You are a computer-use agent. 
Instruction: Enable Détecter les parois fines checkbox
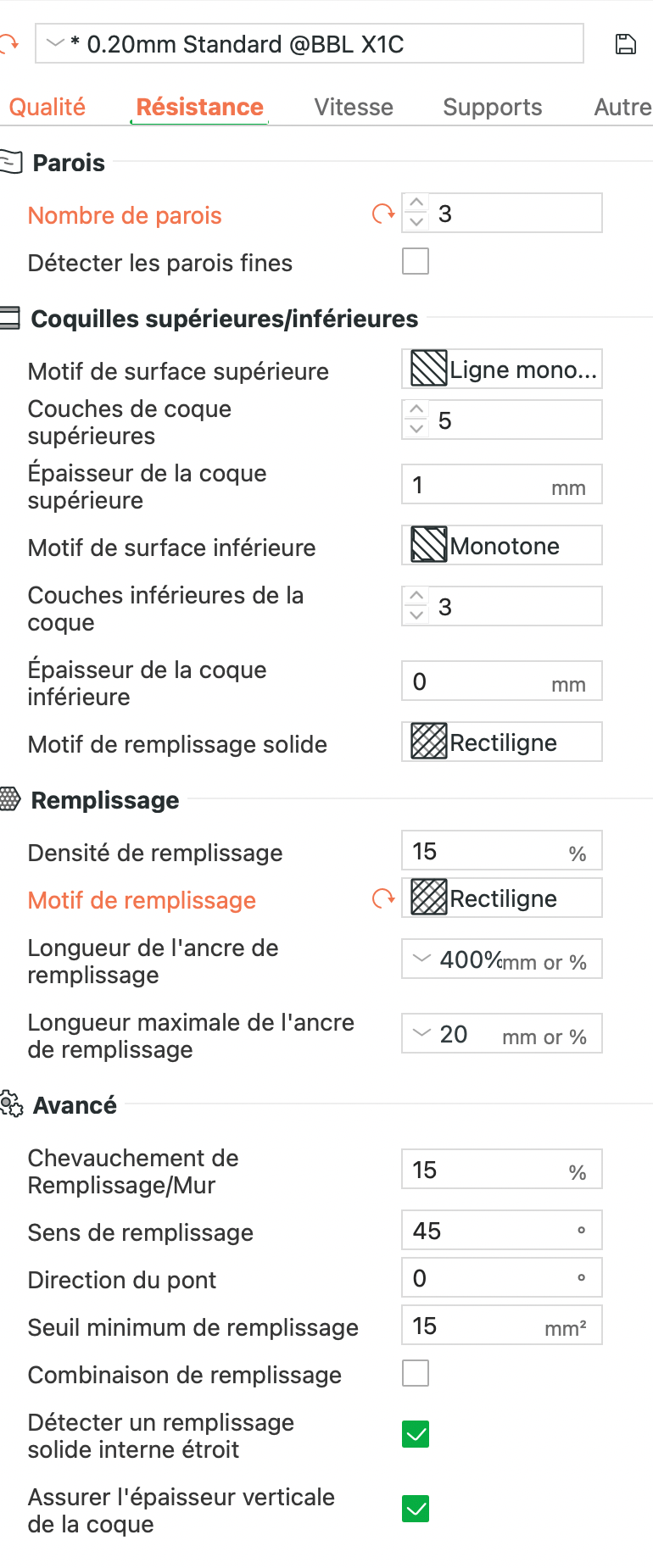[x=416, y=261]
